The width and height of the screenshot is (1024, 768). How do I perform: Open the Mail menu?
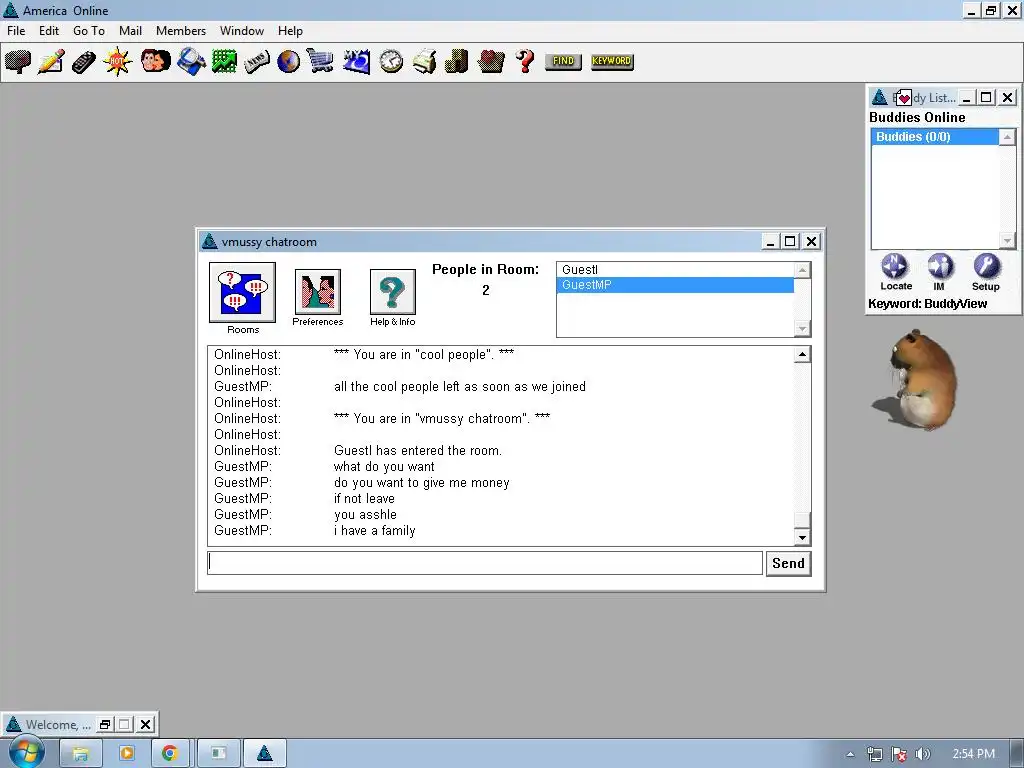(130, 31)
